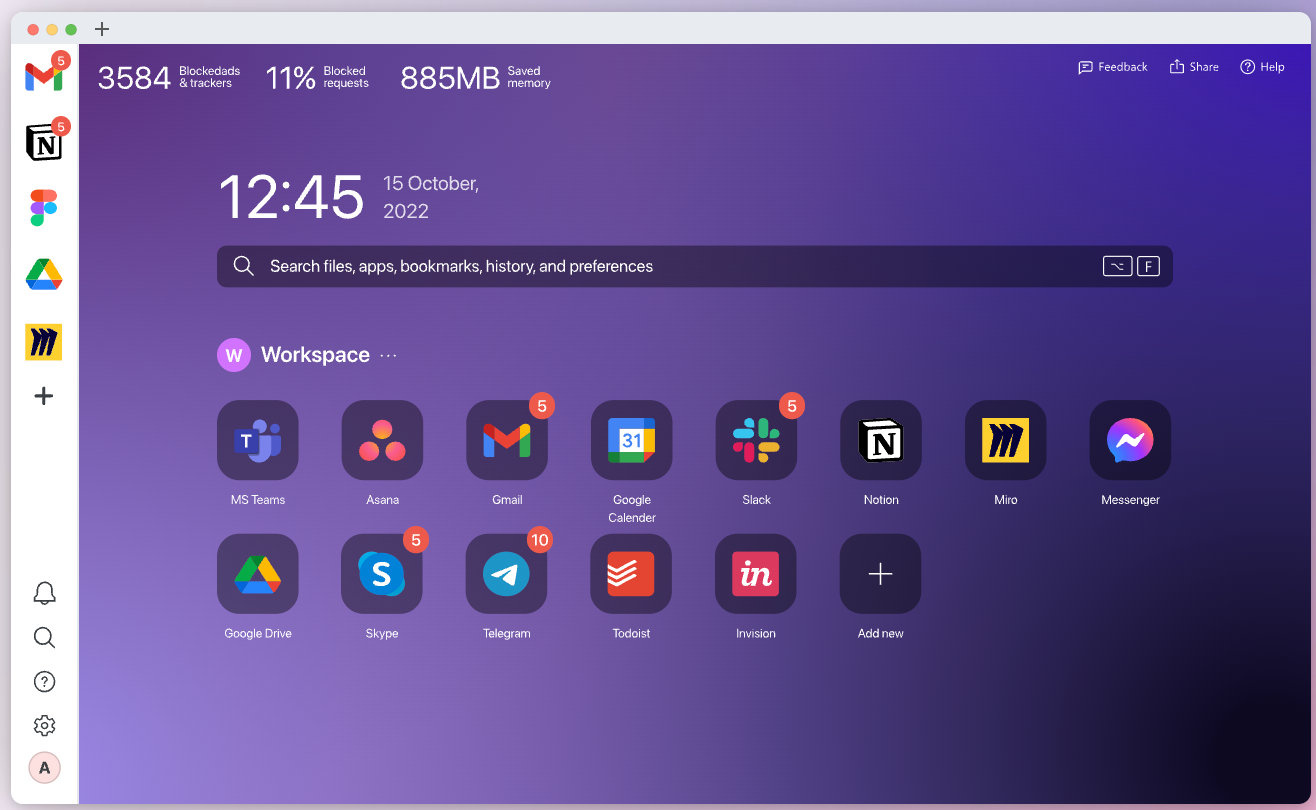This screenshot has height=810, width=1316.
Task: Open the Help link in top bar
Action: point(1262,67)
